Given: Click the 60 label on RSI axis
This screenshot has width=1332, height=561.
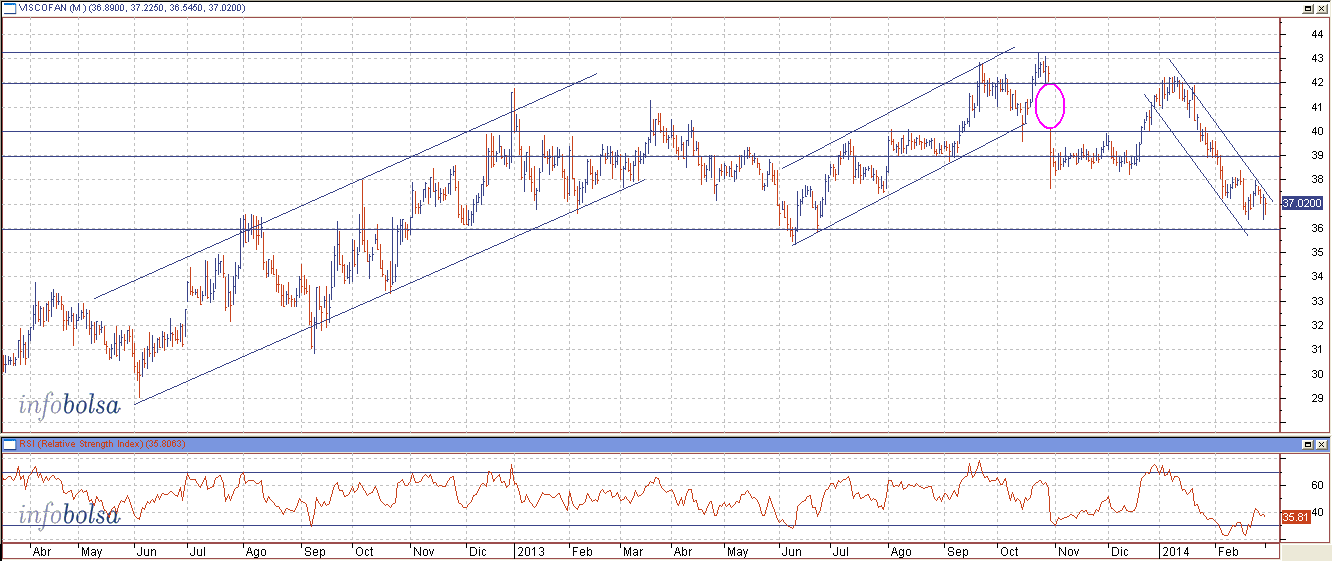Looking at the screenshot, I should click(x=1317, y=485).
